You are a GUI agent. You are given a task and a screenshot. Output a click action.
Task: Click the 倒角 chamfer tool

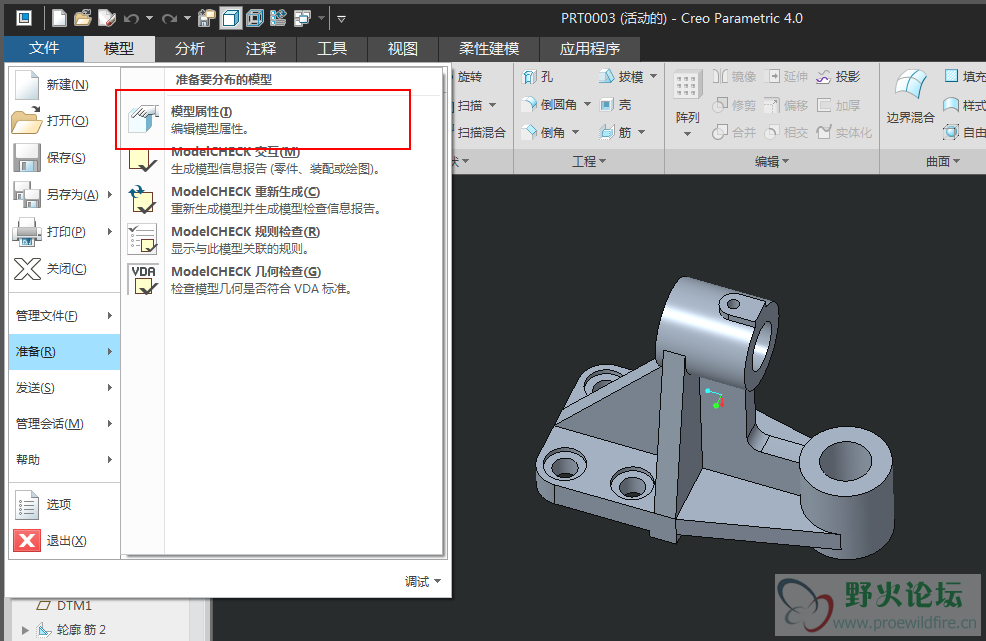coord(544,132)
